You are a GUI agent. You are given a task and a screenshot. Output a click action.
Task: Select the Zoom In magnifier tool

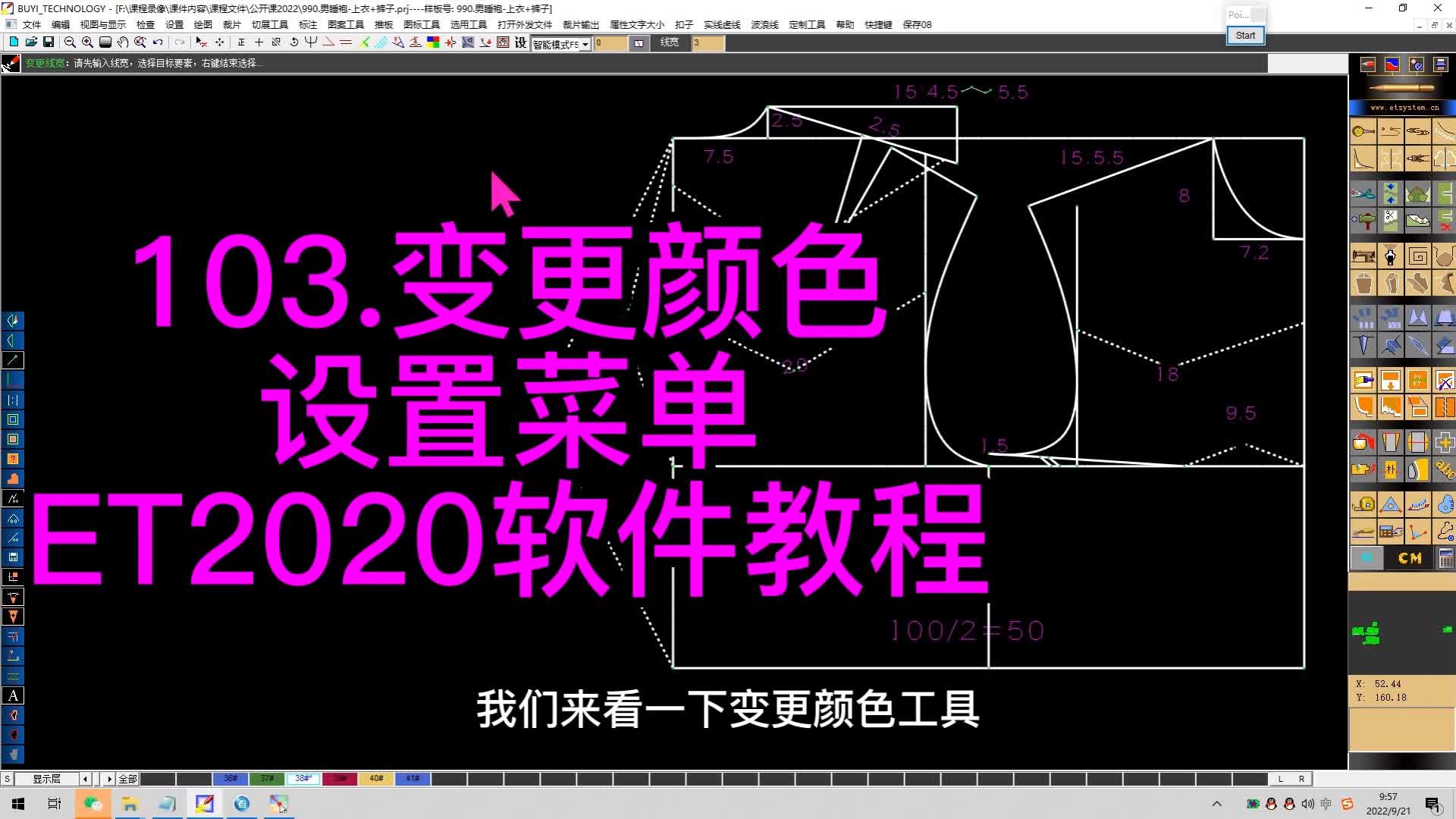[x=88, y=43]
